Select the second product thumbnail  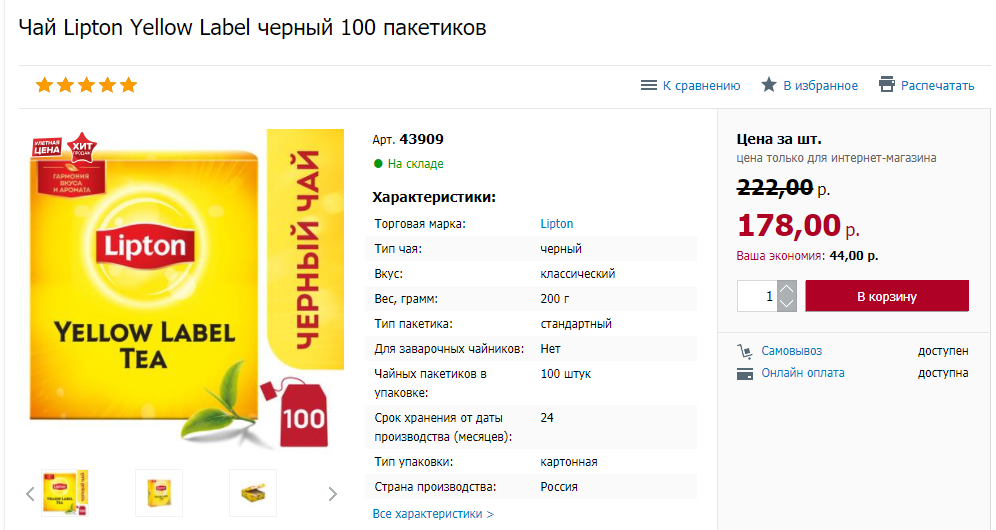click(159, 493)
